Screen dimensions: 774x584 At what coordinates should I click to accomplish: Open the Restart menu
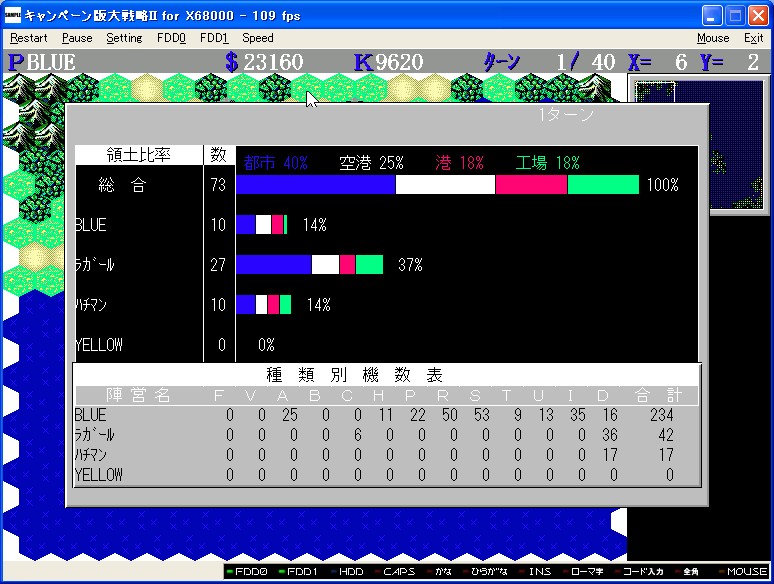(x=28, y=38)
